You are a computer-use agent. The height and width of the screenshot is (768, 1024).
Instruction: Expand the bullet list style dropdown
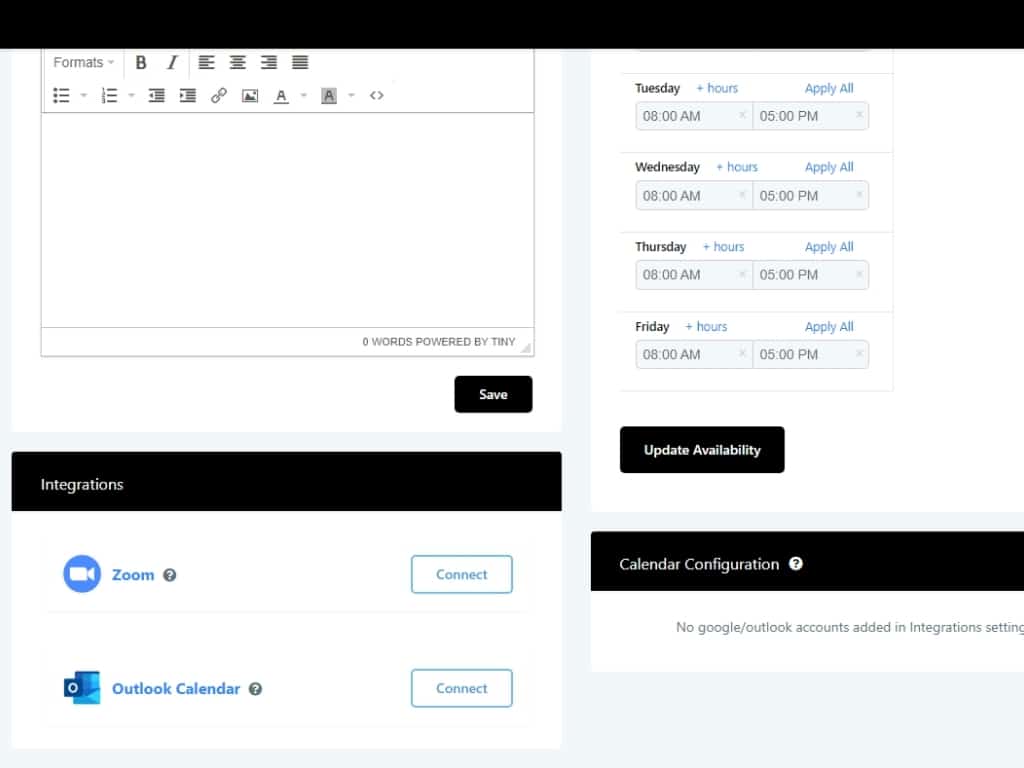pos(84,96)
